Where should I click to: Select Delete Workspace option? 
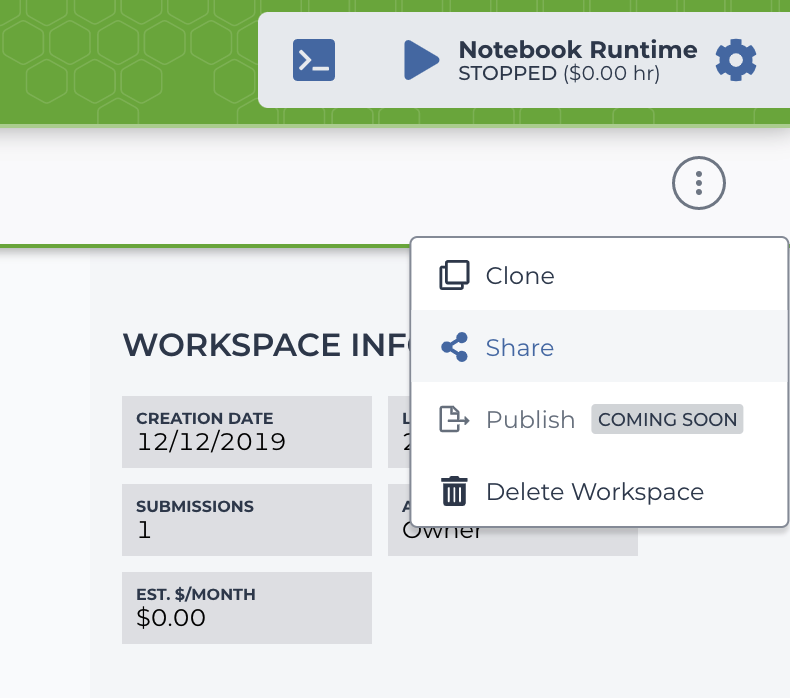pos(600,491)
